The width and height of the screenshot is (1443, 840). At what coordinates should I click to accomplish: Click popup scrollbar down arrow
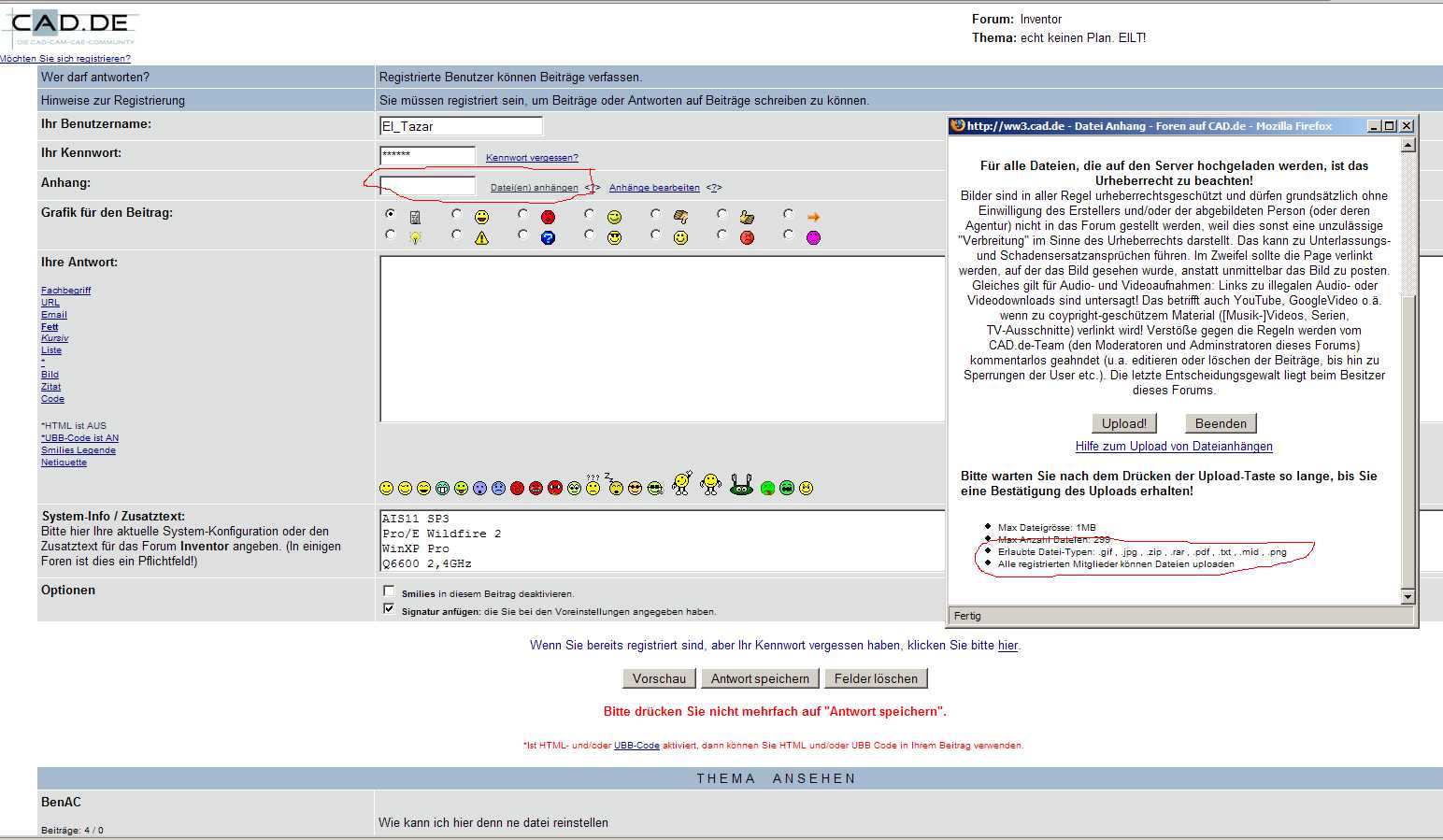click(1408, 596)
